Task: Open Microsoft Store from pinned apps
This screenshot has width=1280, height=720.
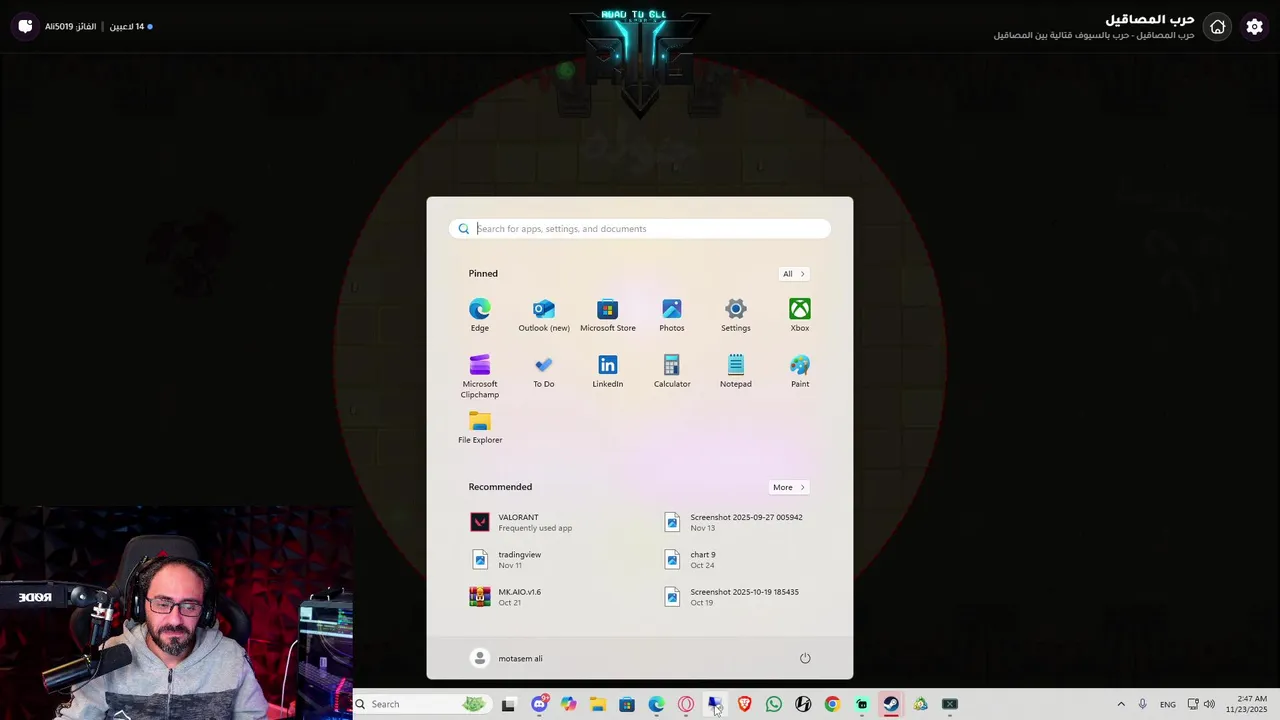Action: click(x=608, y=315)
